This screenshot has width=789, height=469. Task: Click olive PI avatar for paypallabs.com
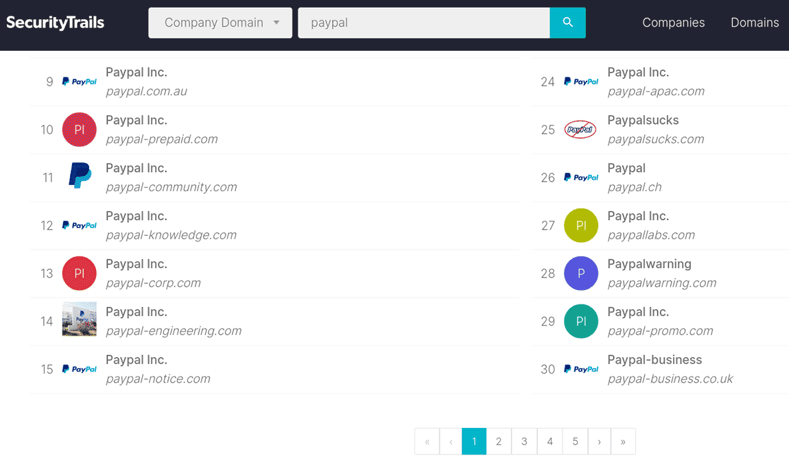point(581,225)
